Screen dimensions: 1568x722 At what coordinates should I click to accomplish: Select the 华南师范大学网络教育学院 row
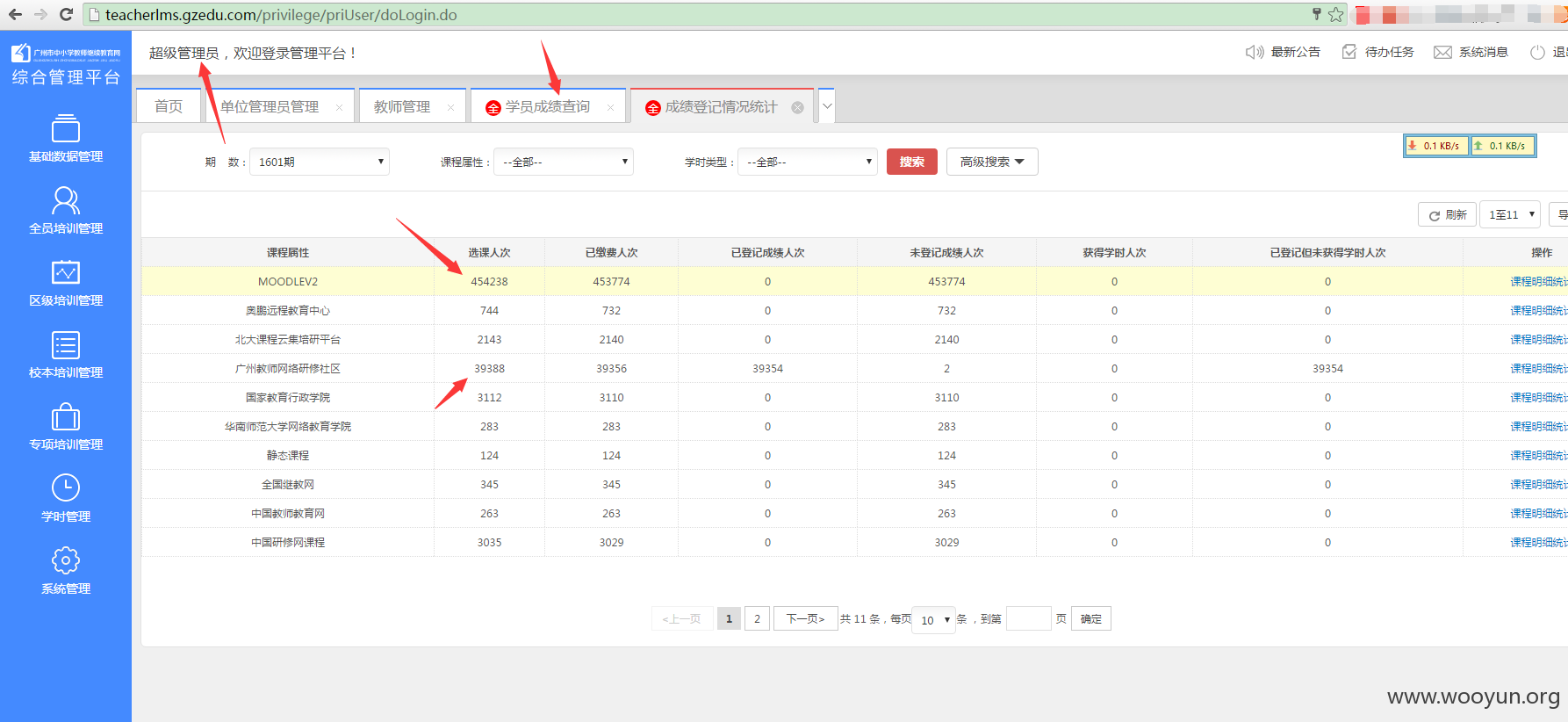854,426
